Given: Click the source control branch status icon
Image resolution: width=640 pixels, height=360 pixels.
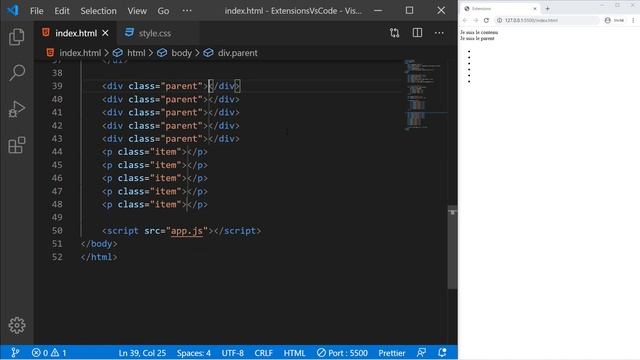Looking at the screenshot, I should [15, 353].
